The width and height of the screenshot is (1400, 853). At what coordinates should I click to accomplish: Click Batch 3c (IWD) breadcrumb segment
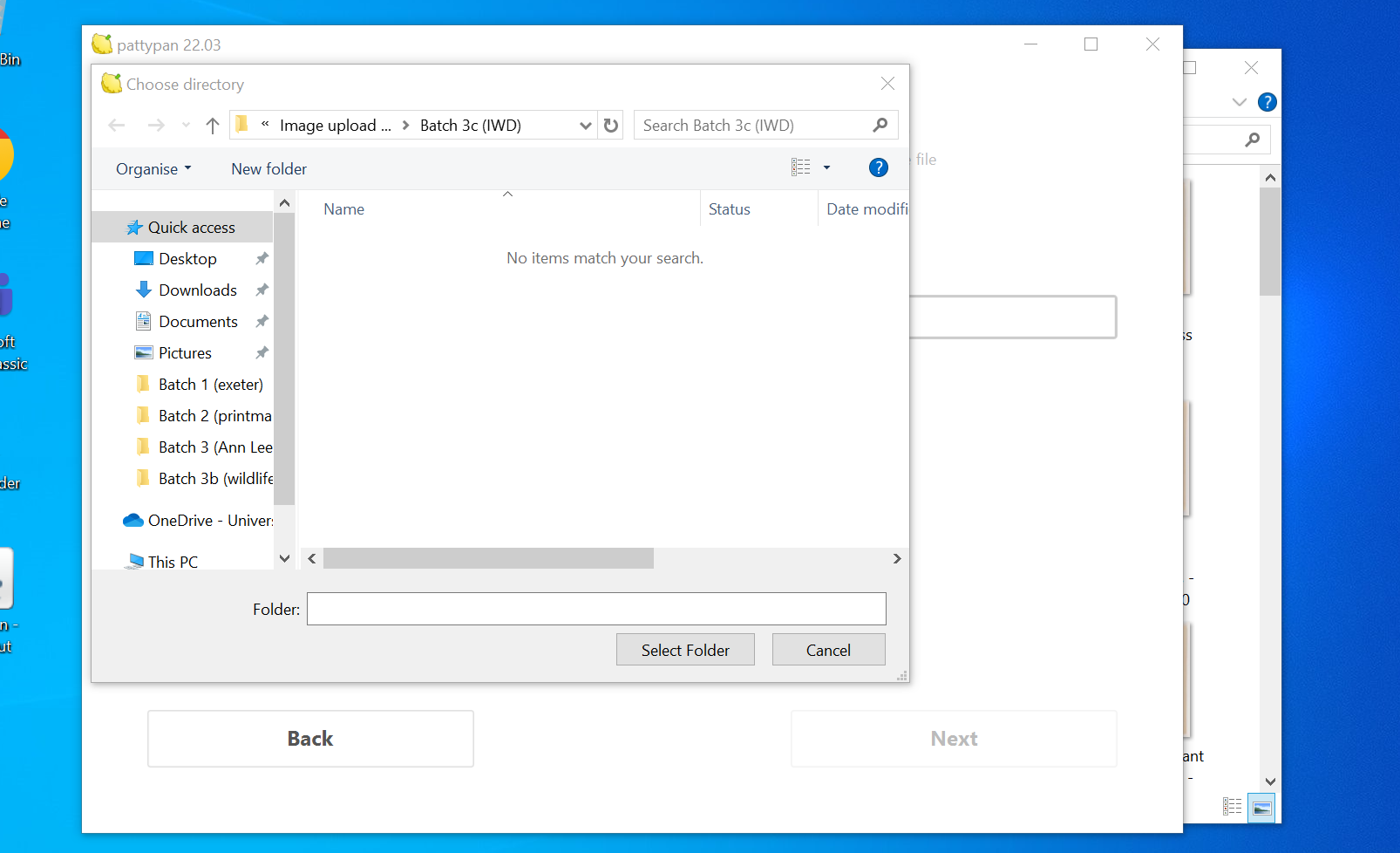point(471,126)
